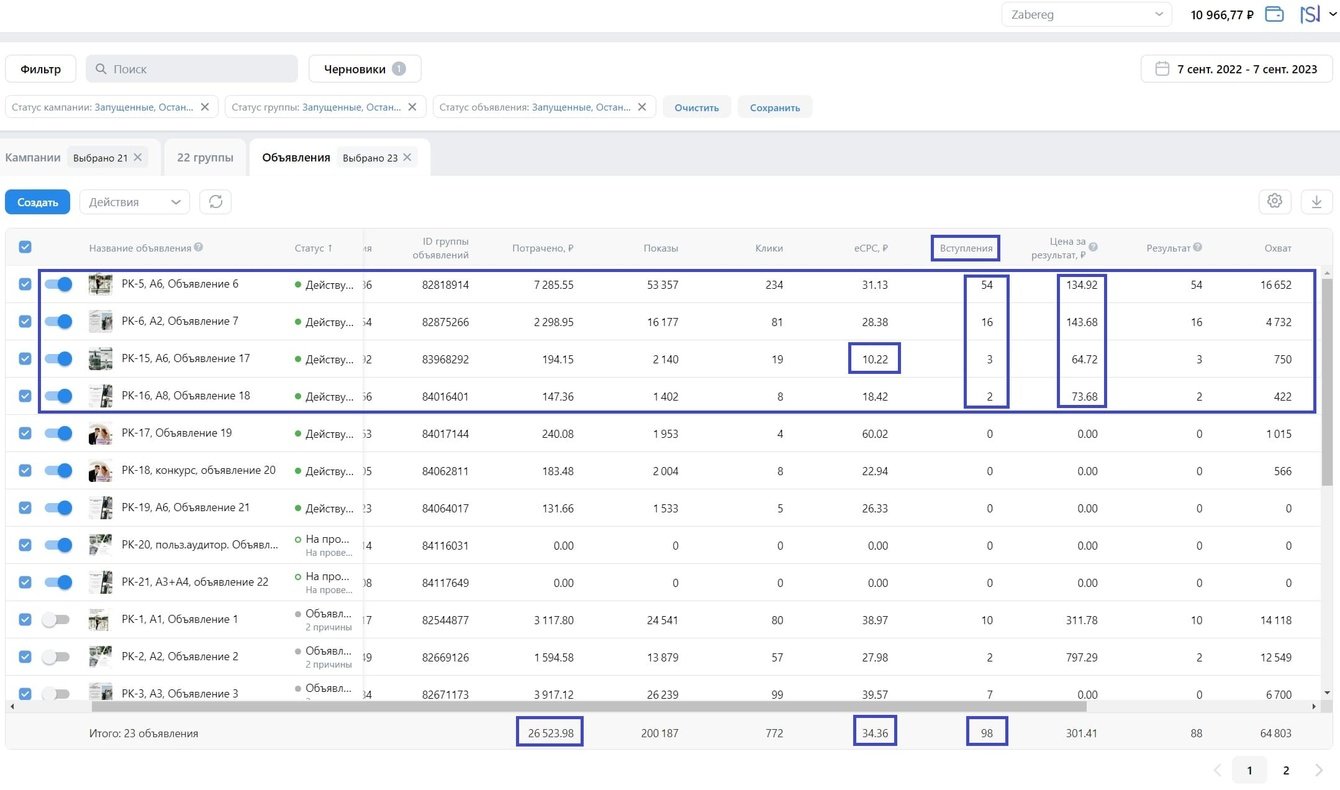Screen dimensions: 1340x790
Task: Clear the Выбрано 23 selection in Объявления
Action: click(408, 158)
